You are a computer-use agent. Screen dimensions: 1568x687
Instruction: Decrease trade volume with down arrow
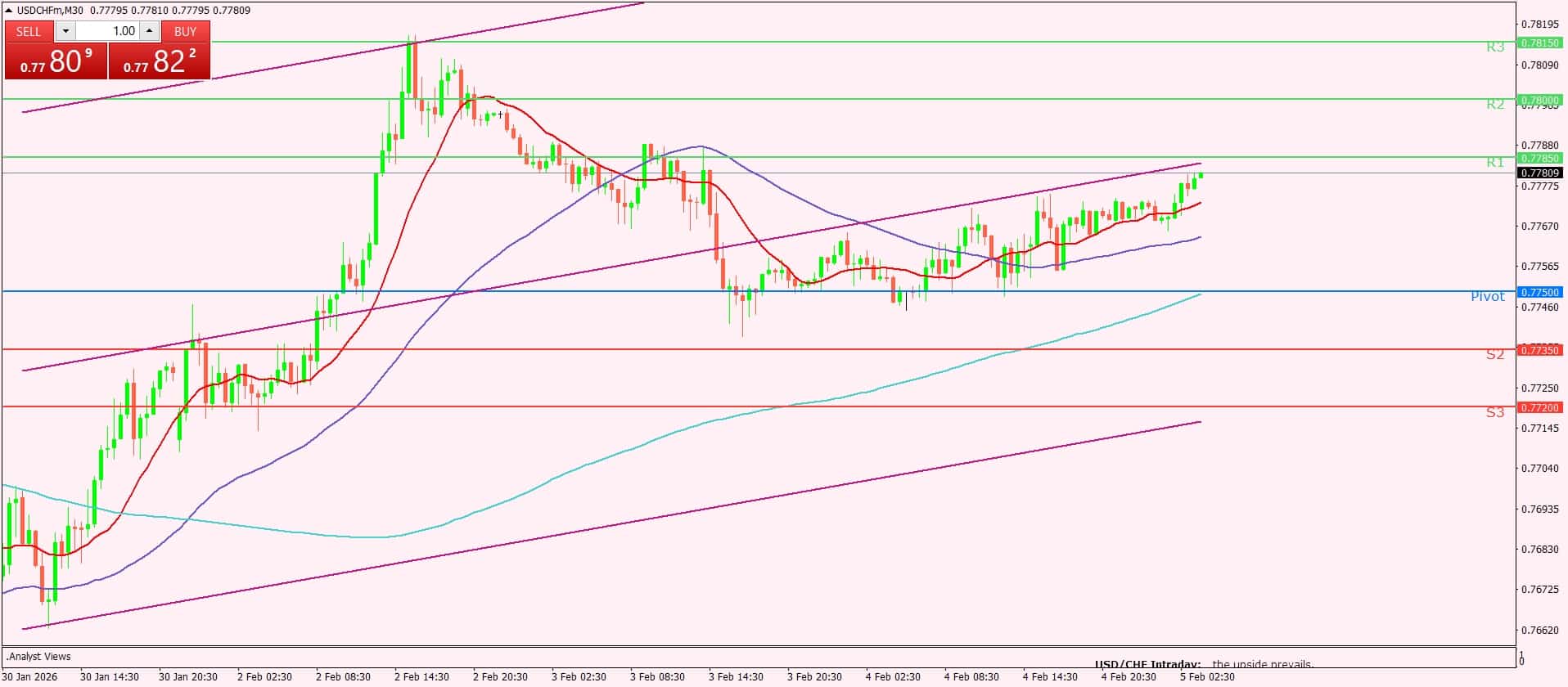(x=66, y=31)
